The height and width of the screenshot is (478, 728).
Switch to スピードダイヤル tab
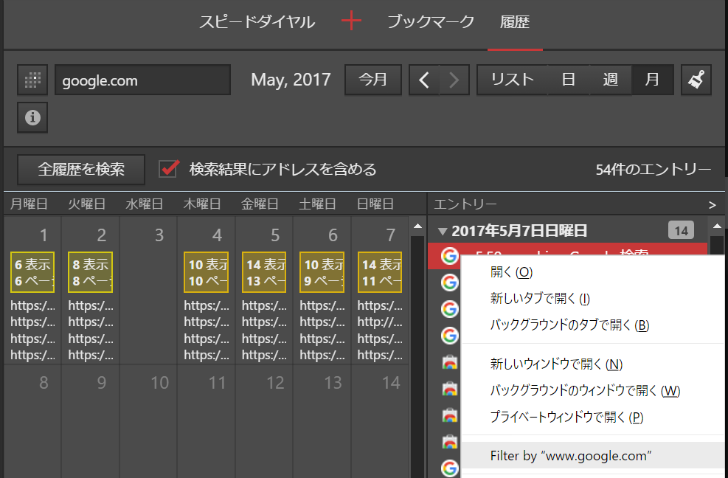coord(257,22)
